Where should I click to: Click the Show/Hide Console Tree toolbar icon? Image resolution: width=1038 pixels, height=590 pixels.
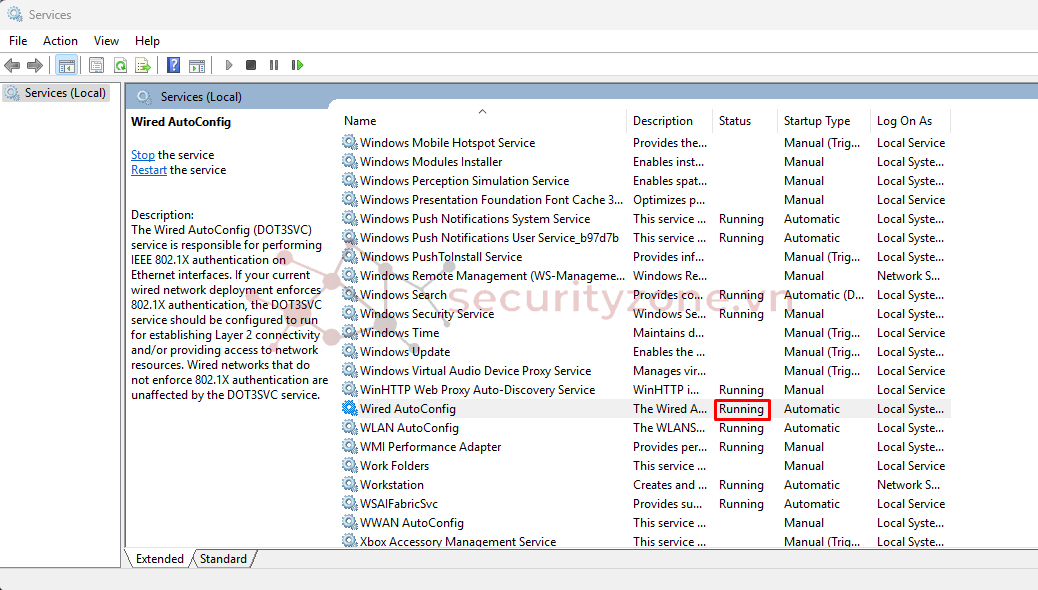pos(67,65)
